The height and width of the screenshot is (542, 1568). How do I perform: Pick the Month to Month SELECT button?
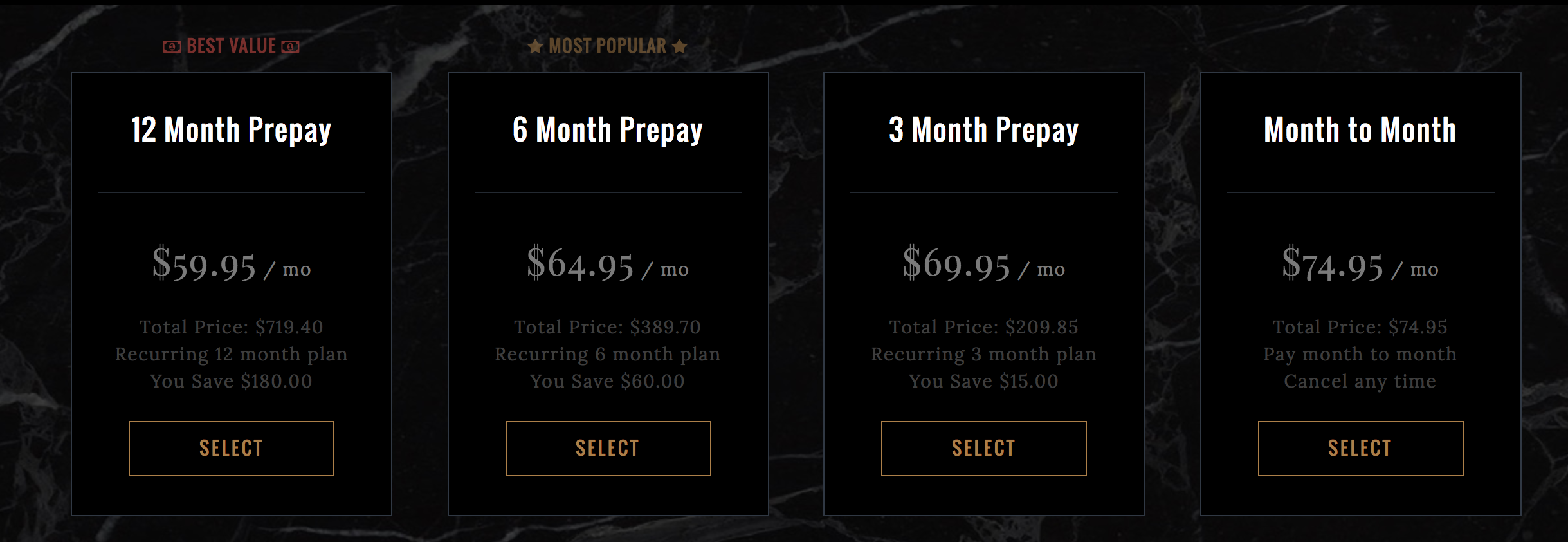click(x=1360, y=449)
